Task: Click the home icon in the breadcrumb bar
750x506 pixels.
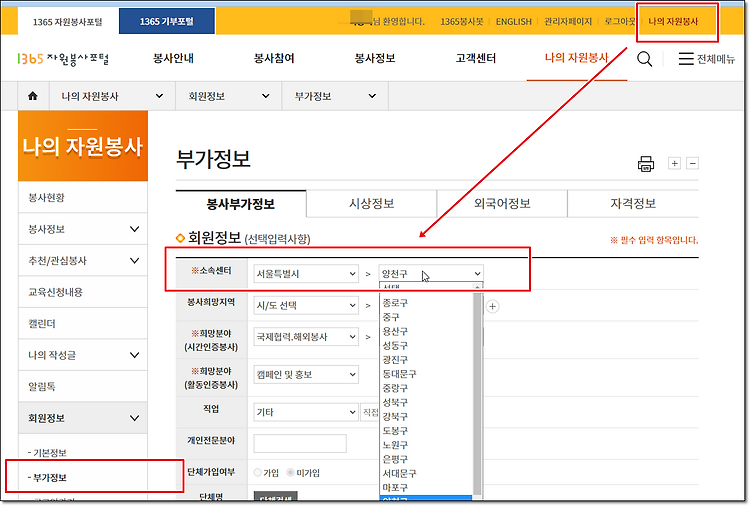Action: click(33, 96)
